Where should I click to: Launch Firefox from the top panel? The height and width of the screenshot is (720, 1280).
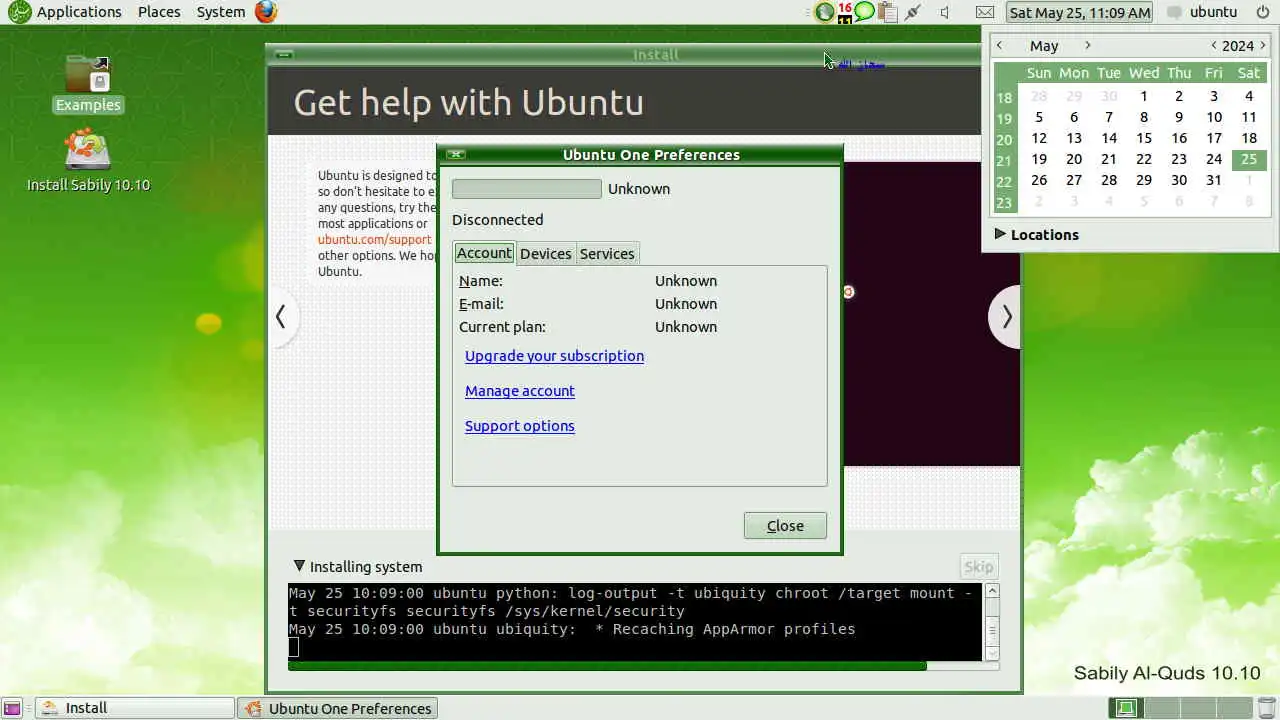265,12
